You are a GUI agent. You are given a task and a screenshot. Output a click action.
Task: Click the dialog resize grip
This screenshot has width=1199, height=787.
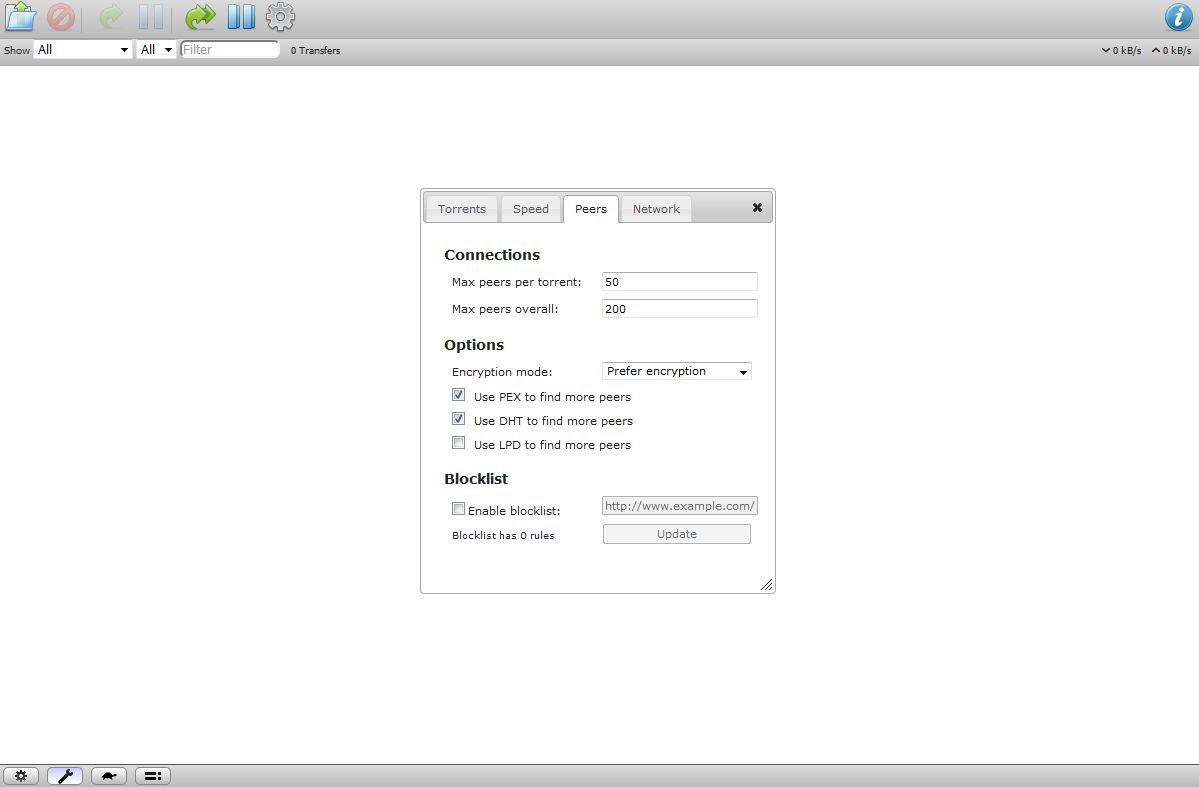[x=766, y=585]
